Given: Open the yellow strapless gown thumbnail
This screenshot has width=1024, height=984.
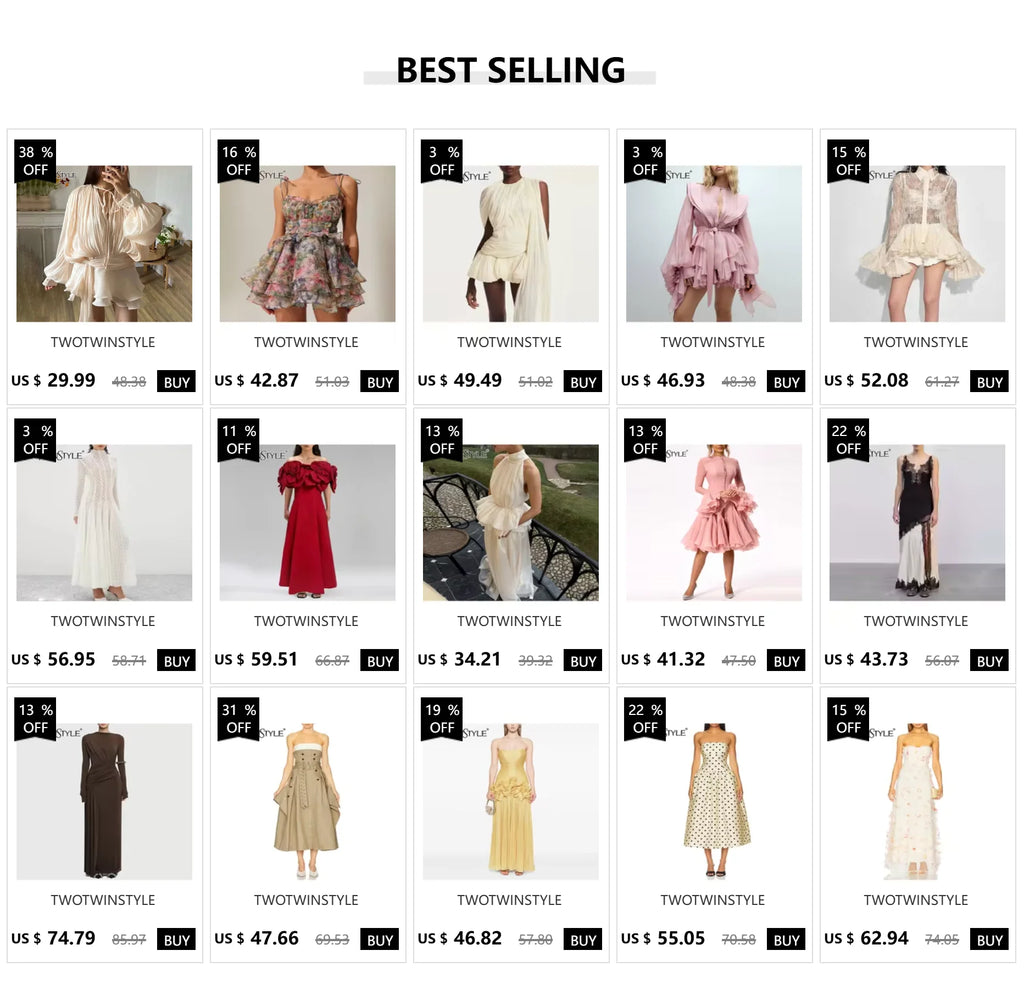Looking at the screenshot, I should pos(511,801).
